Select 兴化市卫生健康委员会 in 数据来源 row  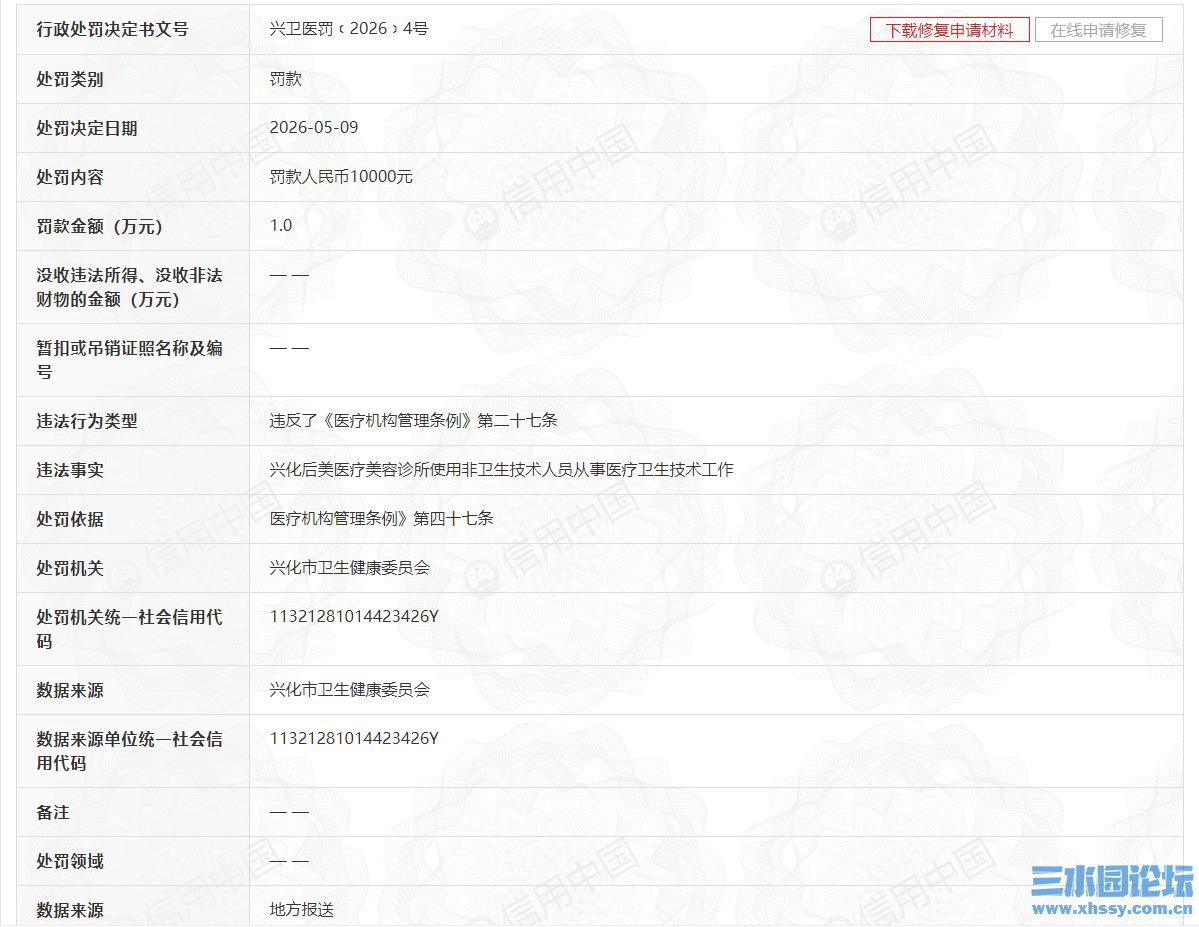tap(349, 689)
